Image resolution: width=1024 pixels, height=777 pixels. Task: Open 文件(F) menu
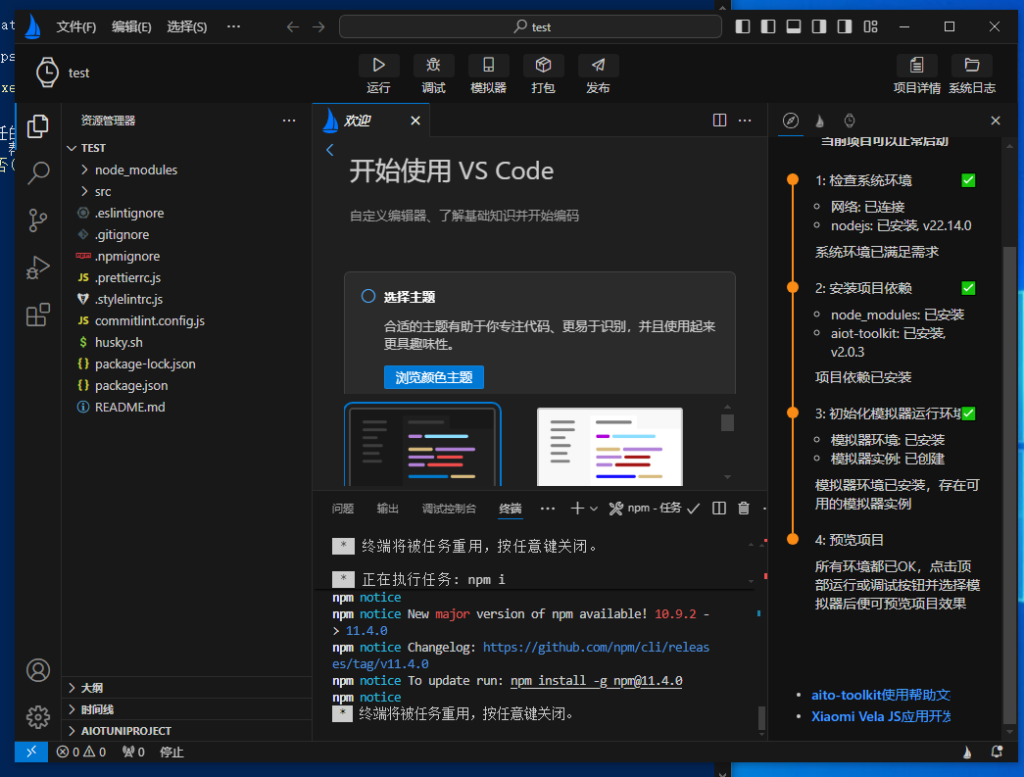click(76, 27)
